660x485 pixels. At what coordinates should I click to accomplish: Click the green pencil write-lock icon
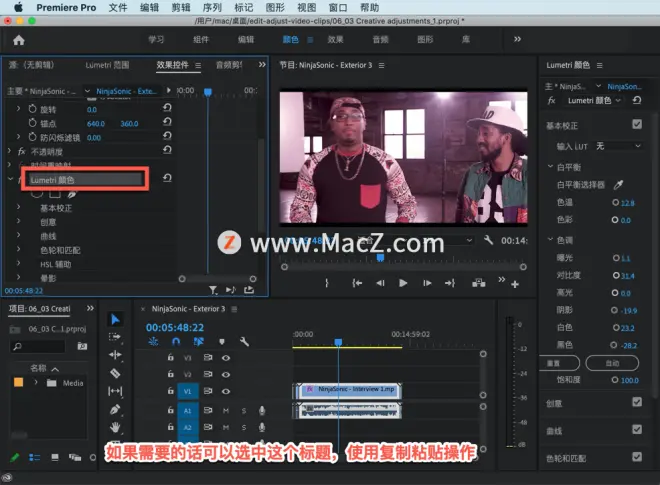click(15, 457)
